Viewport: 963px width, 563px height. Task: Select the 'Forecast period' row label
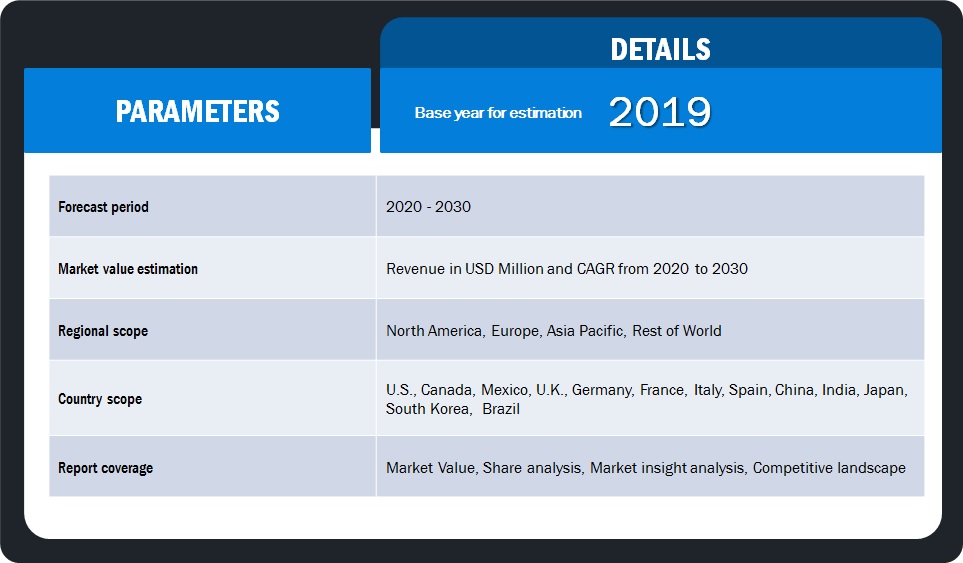(x=103, y=207)
